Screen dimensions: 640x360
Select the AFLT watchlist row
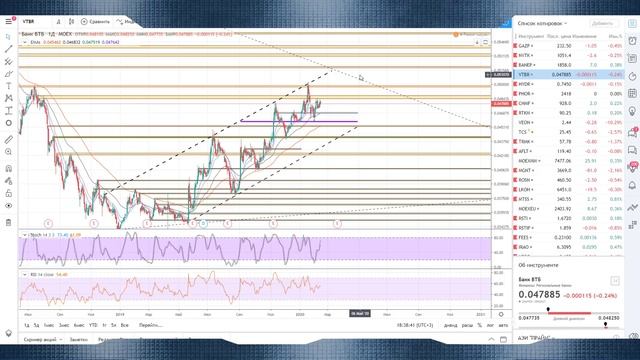[x=568, y=151]
